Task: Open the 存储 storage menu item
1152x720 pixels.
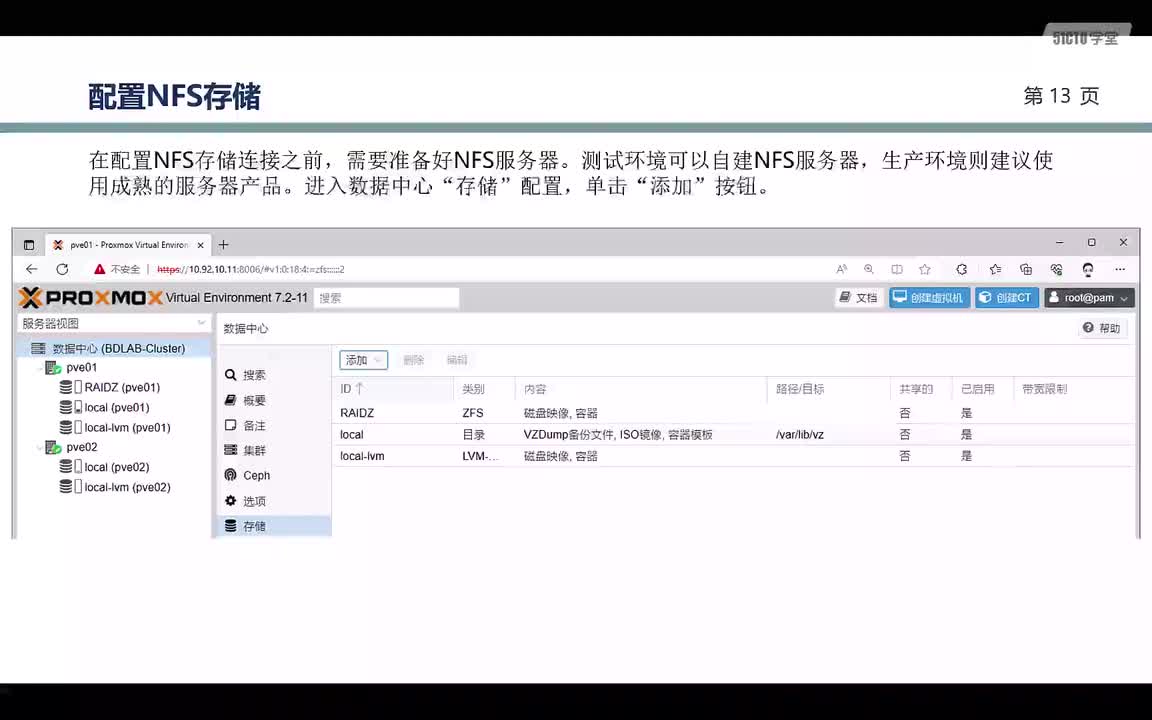Action: coord(274,526)
